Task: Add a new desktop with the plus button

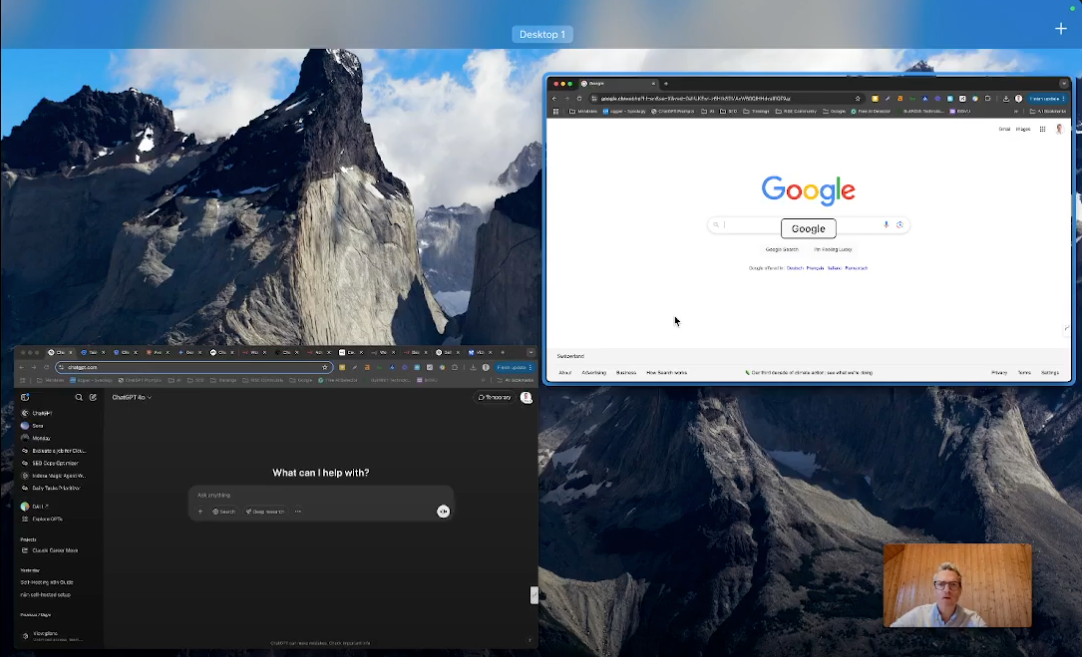Action: click(x=1061, y=28)
